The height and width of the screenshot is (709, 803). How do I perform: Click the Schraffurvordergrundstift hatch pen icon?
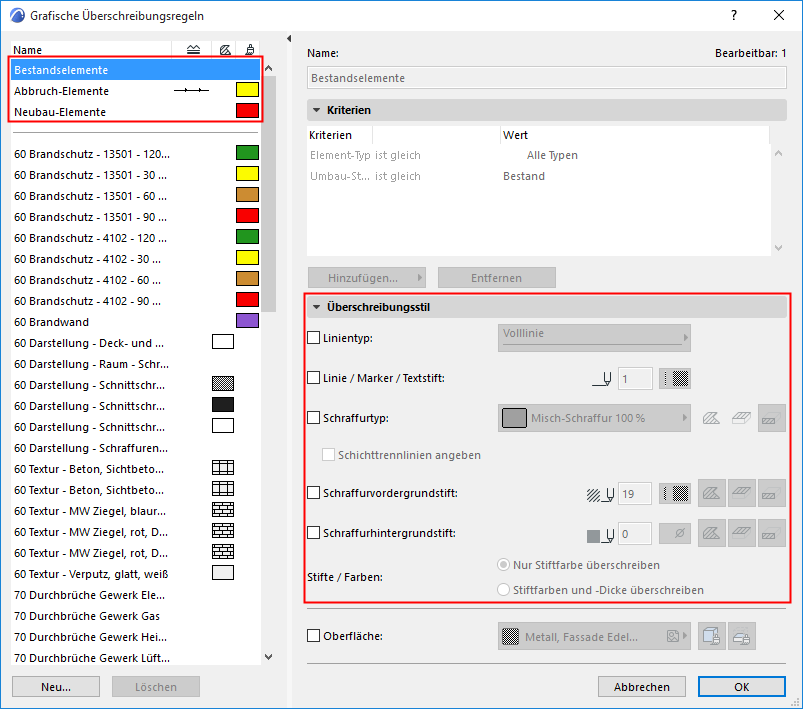point(600,494)
